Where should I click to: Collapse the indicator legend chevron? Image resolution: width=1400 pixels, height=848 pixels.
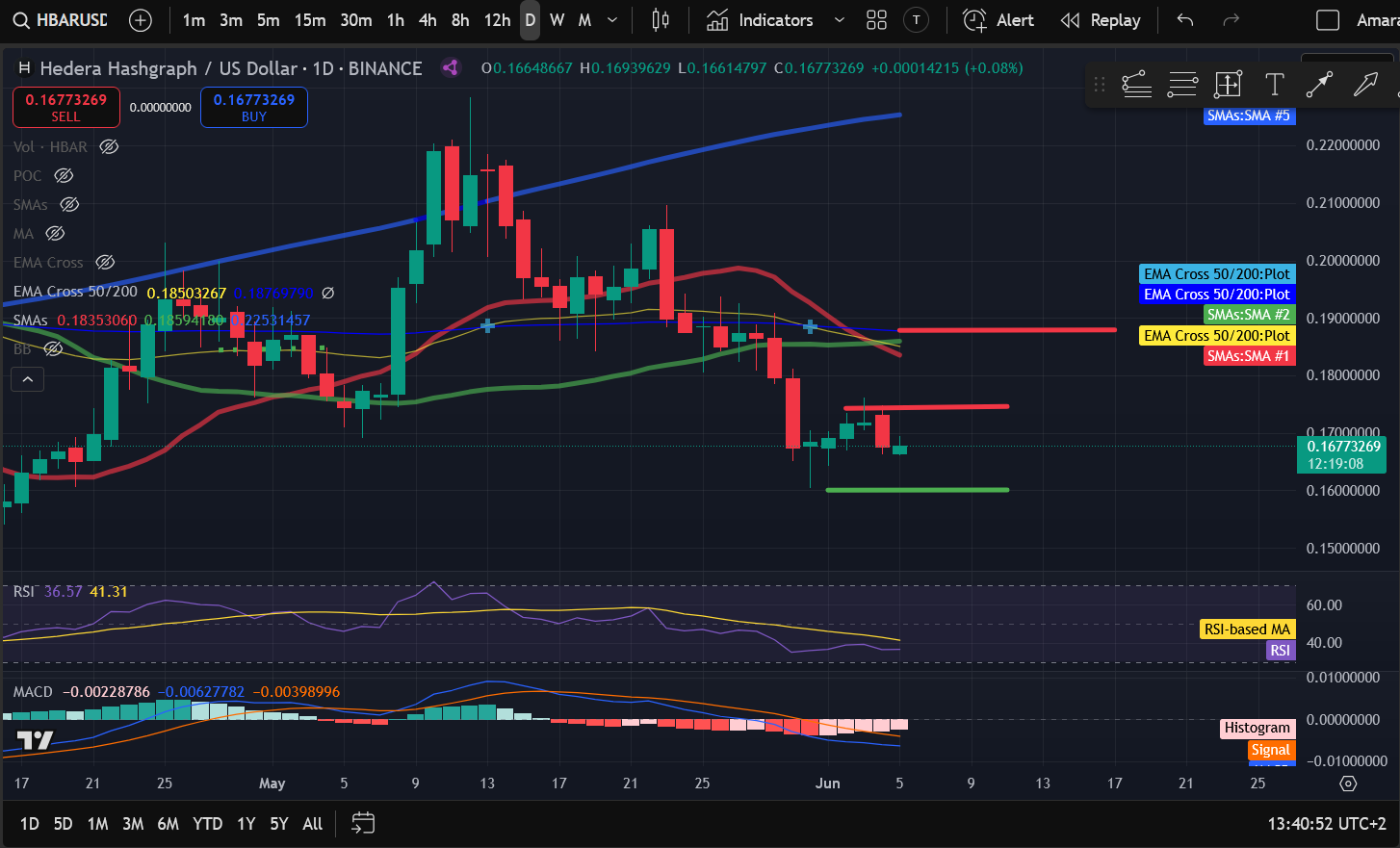click(28, 380)
